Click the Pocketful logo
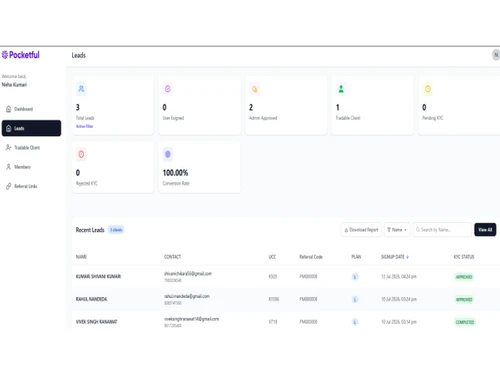The width and height of the screenshot is (500, 375). pyautogui.click(x=21, y=55)
